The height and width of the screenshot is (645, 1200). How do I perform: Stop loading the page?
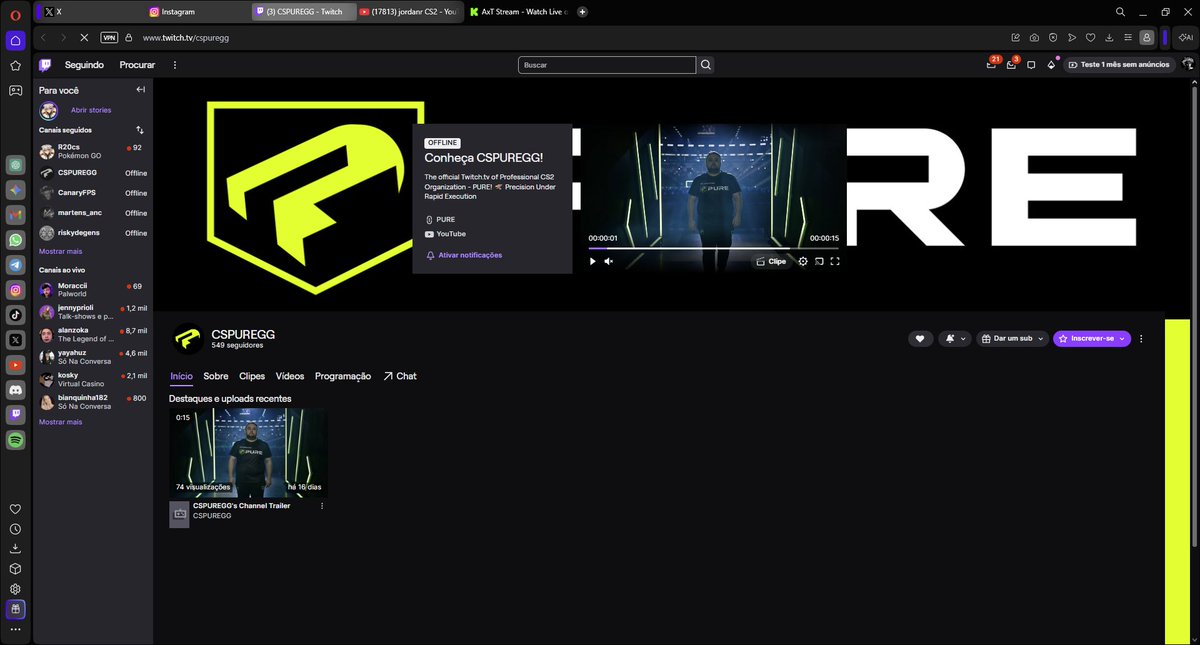click(x=84, y=37)
